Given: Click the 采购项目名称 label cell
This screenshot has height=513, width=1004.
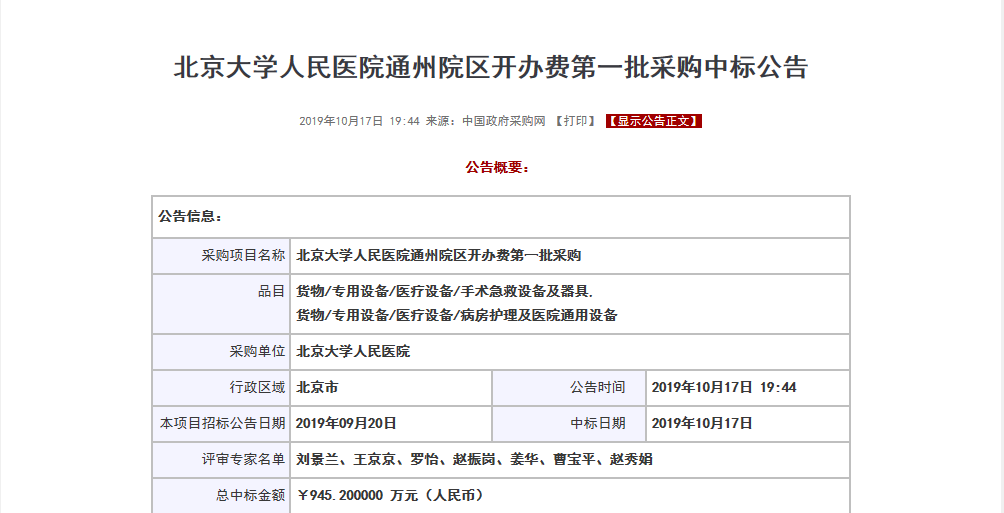Looking at the screenshot, I should coord(222,256).
